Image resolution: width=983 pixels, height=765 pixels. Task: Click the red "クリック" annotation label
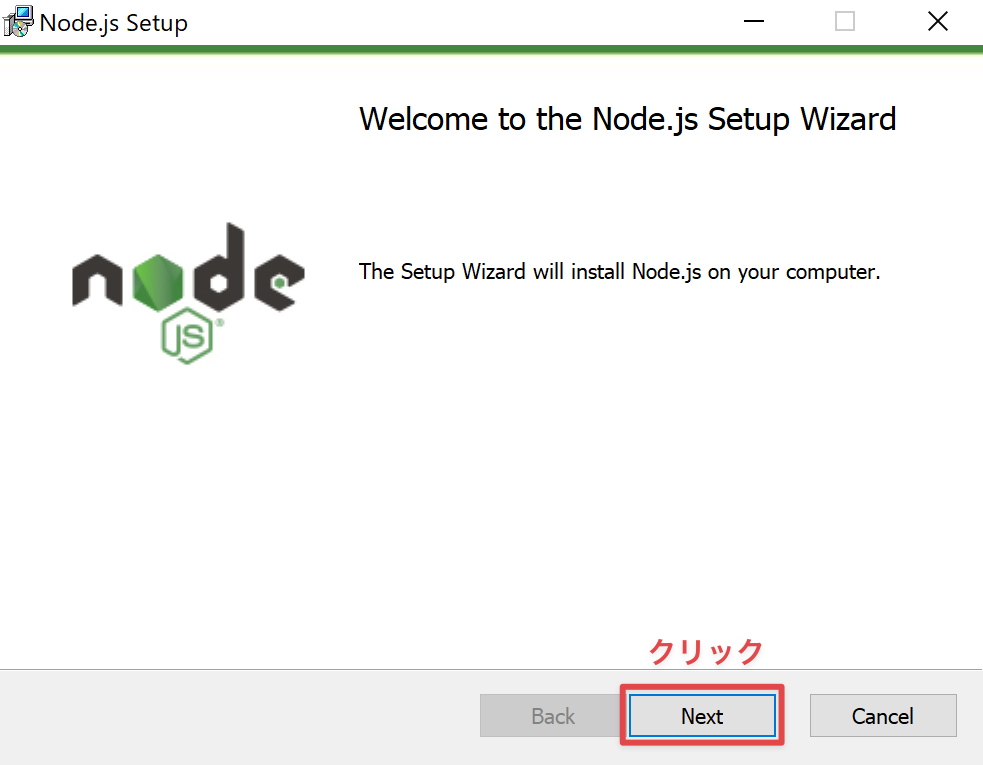pyautogui.click(x=706, y=652)
